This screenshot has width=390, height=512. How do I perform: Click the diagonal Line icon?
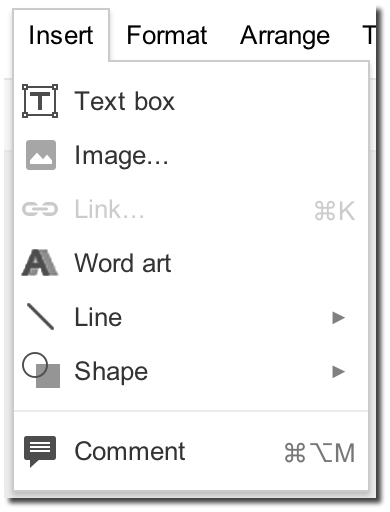click(x=40, y=317)
